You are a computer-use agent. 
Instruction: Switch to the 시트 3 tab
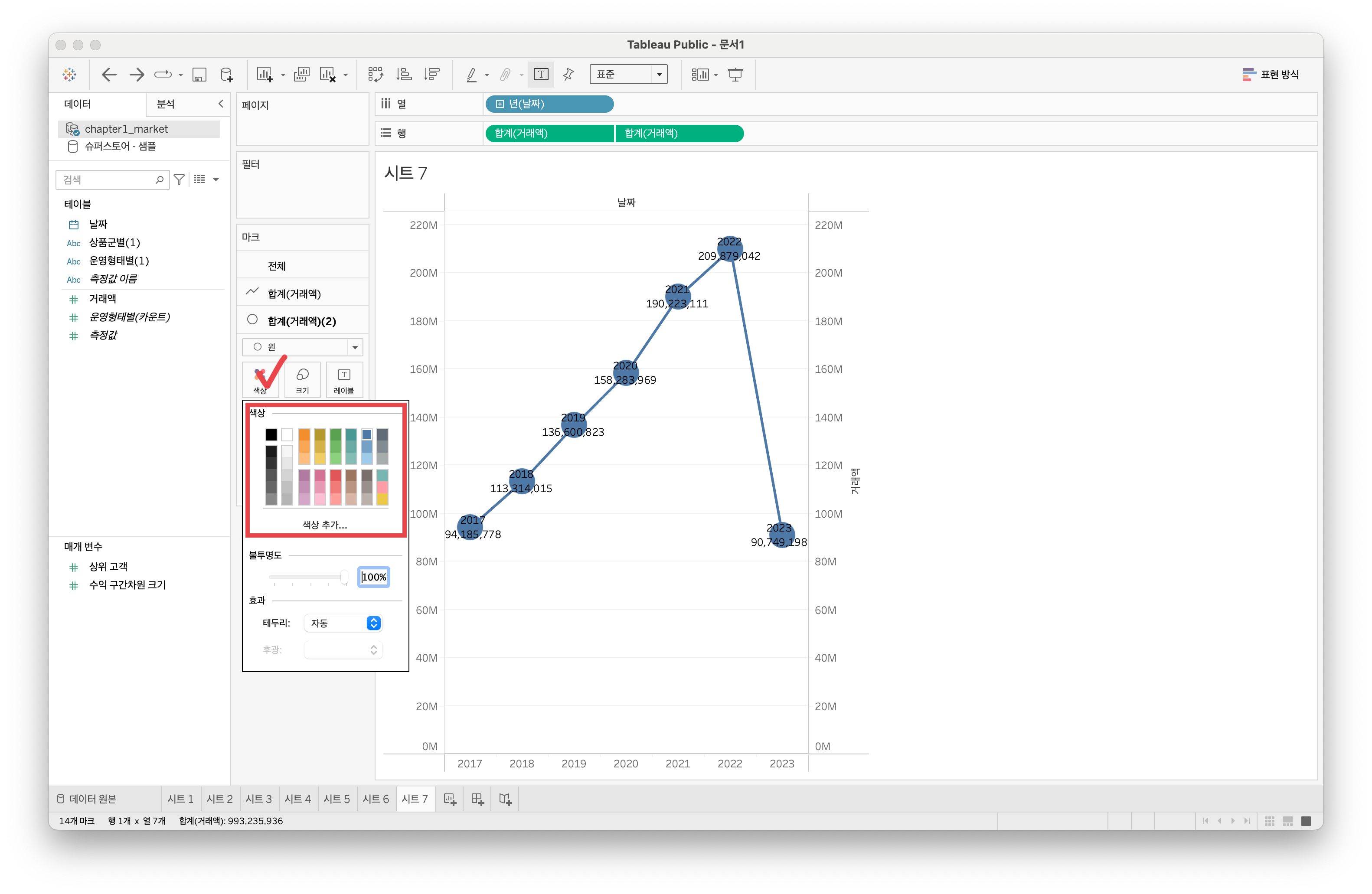(x=258, y=799)
